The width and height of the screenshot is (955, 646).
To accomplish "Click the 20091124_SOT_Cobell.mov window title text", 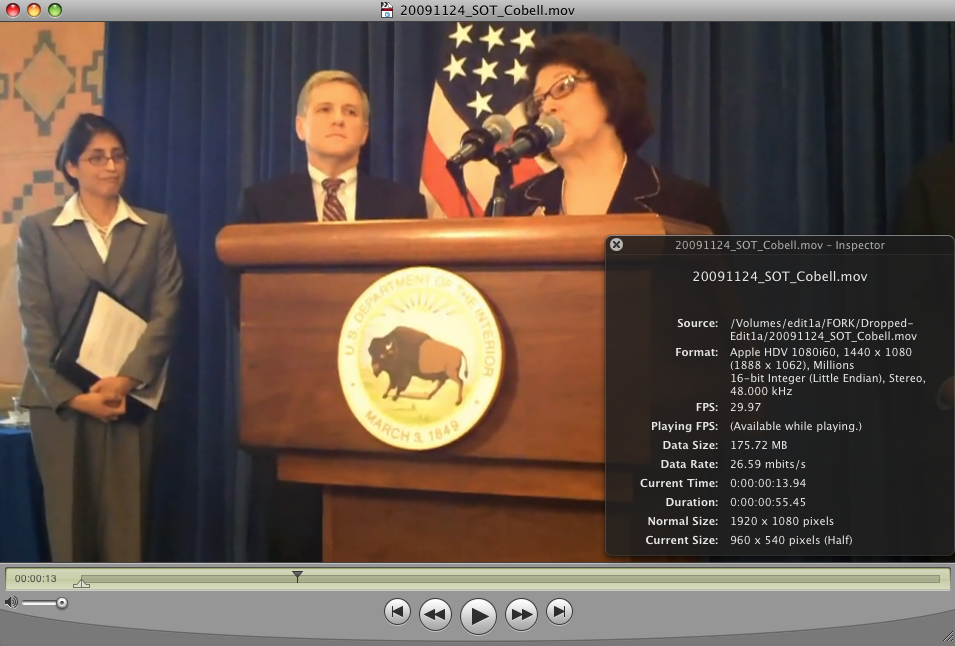I will click(x=487, y=10).
